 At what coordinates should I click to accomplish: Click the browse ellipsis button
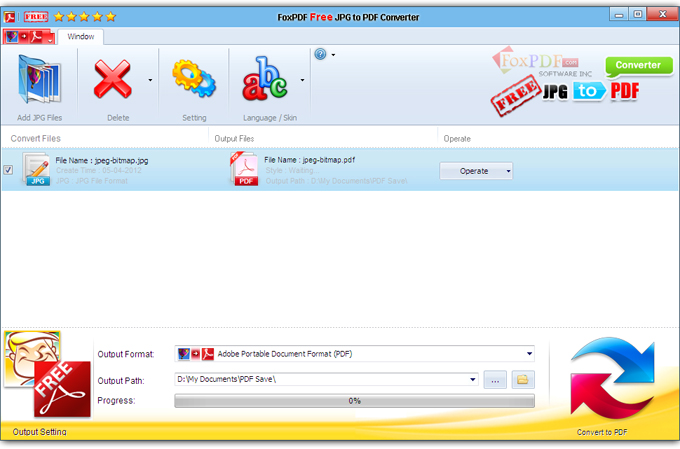(495, 380)
